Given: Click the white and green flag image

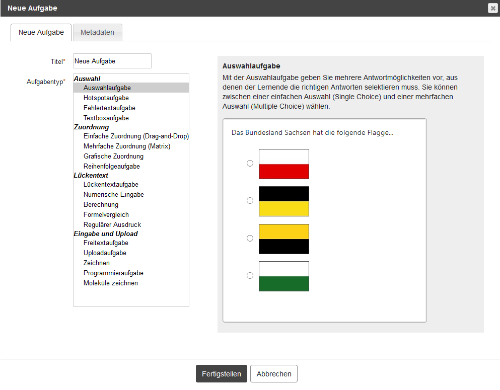Looking at the screenshot, I should pyautogui.click(x=284, y=276).
